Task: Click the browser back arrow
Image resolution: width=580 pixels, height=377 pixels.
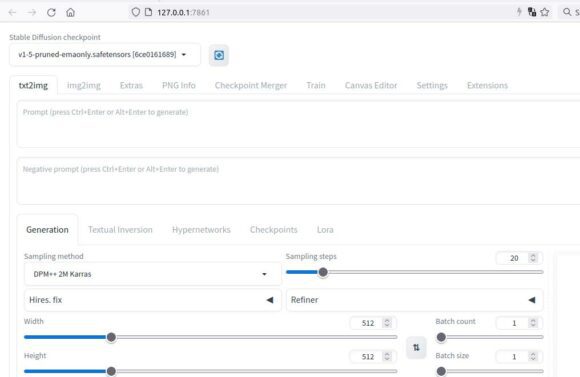Action: (12, 13)
